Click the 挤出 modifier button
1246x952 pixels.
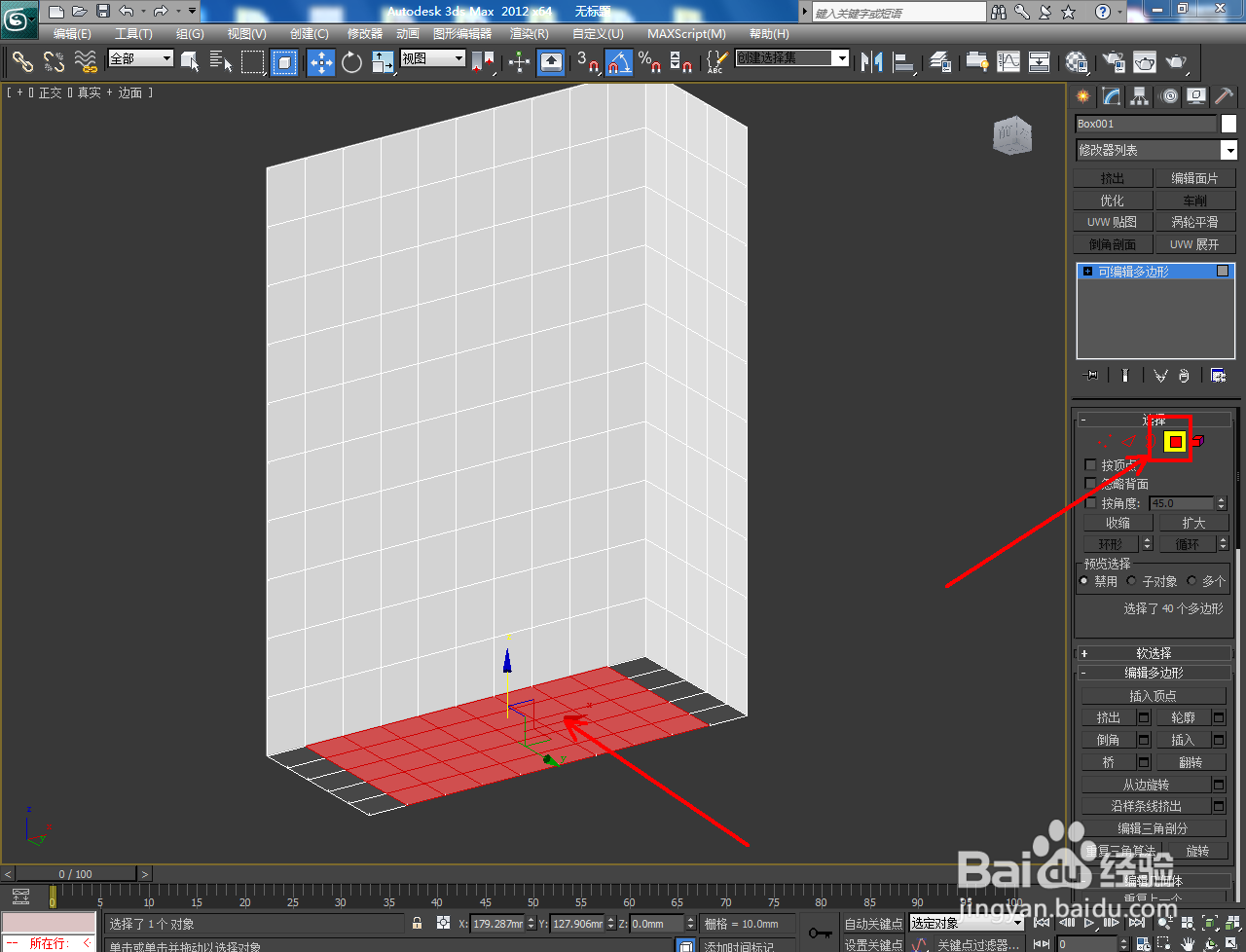1113,178
